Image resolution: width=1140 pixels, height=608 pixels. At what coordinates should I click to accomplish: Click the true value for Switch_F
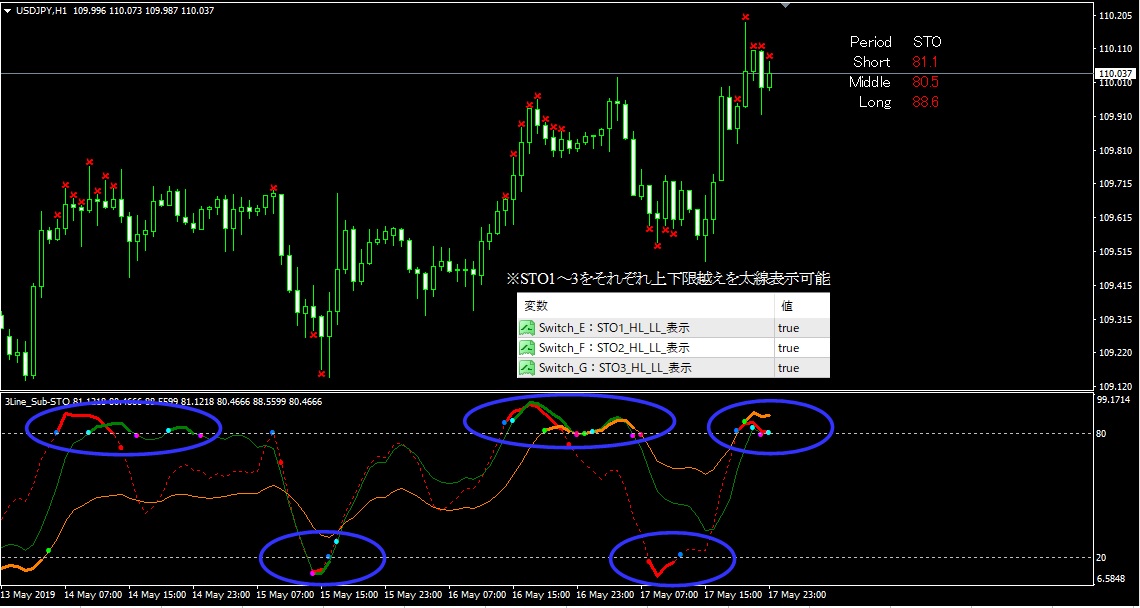[788, 348]
